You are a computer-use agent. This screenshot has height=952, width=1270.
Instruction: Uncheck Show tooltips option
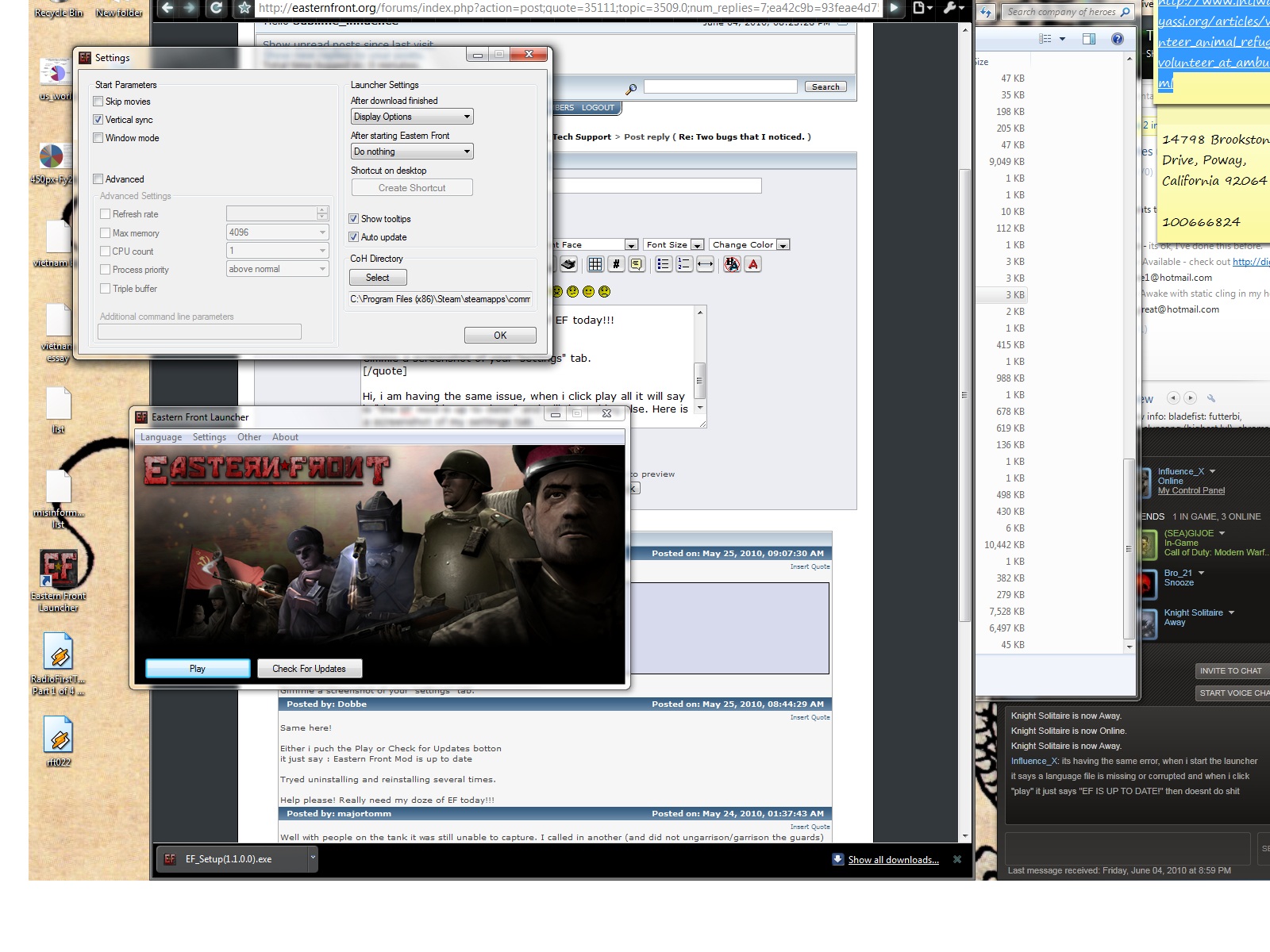pyautogui.click(x=354, y=219)
